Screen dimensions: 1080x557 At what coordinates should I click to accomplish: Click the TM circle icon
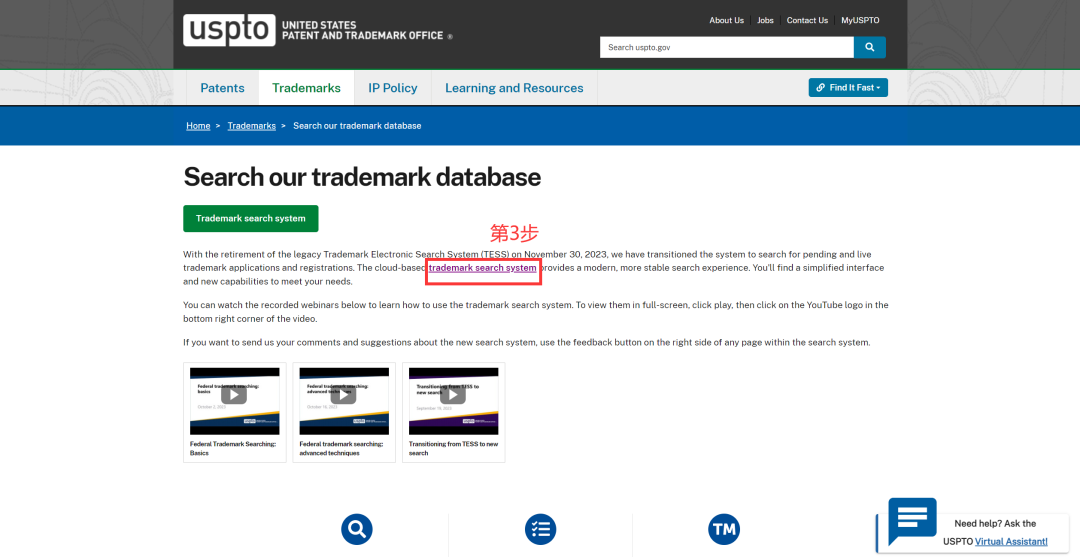[x=724, y=529]
